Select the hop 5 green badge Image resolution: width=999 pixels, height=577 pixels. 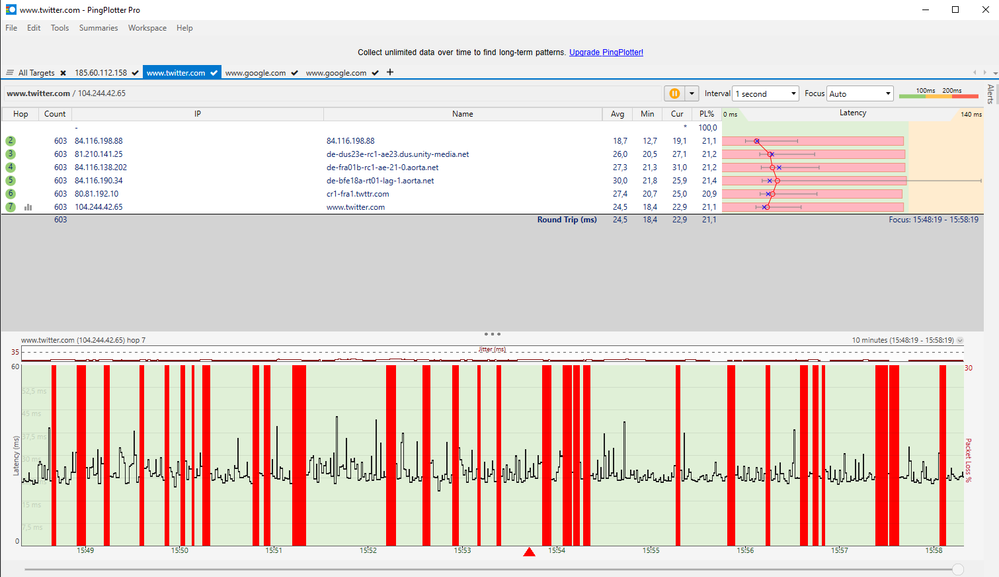pos(11,181)
